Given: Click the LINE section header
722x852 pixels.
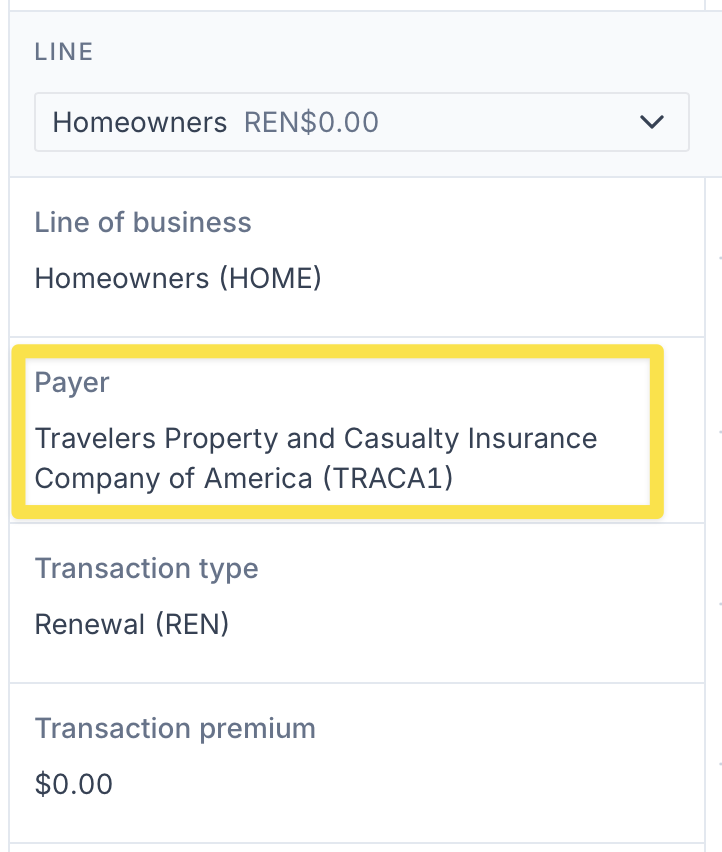Looking at the screenshot, I should pos(64,52).
